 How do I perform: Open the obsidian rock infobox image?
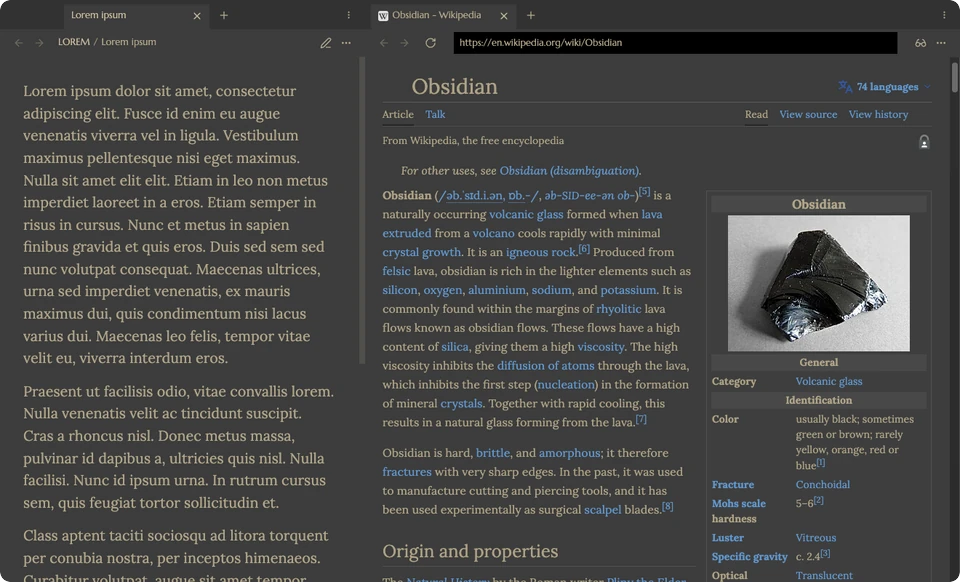(819, 283)
